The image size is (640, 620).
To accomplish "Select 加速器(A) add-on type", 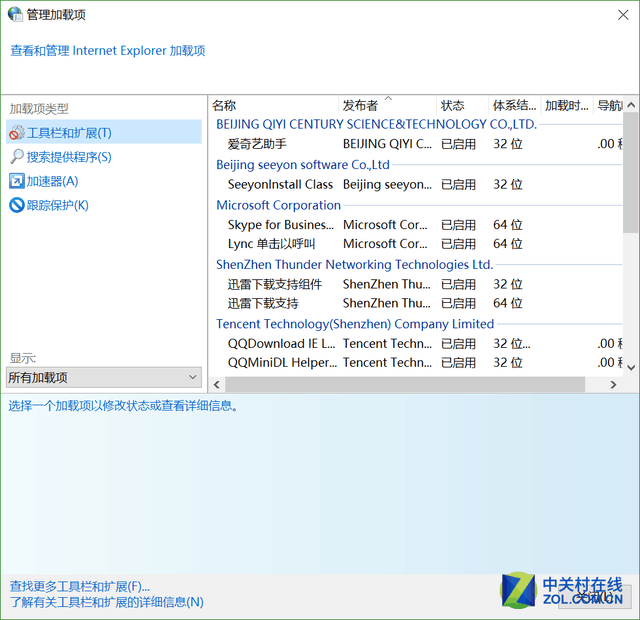I will click(52, 181).
